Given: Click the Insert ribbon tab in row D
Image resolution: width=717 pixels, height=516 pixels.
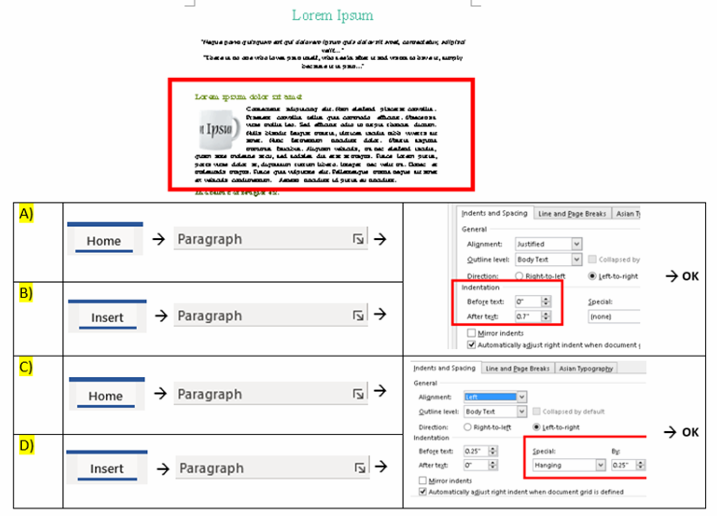Looking at the screenshot, I should point(107,468).
